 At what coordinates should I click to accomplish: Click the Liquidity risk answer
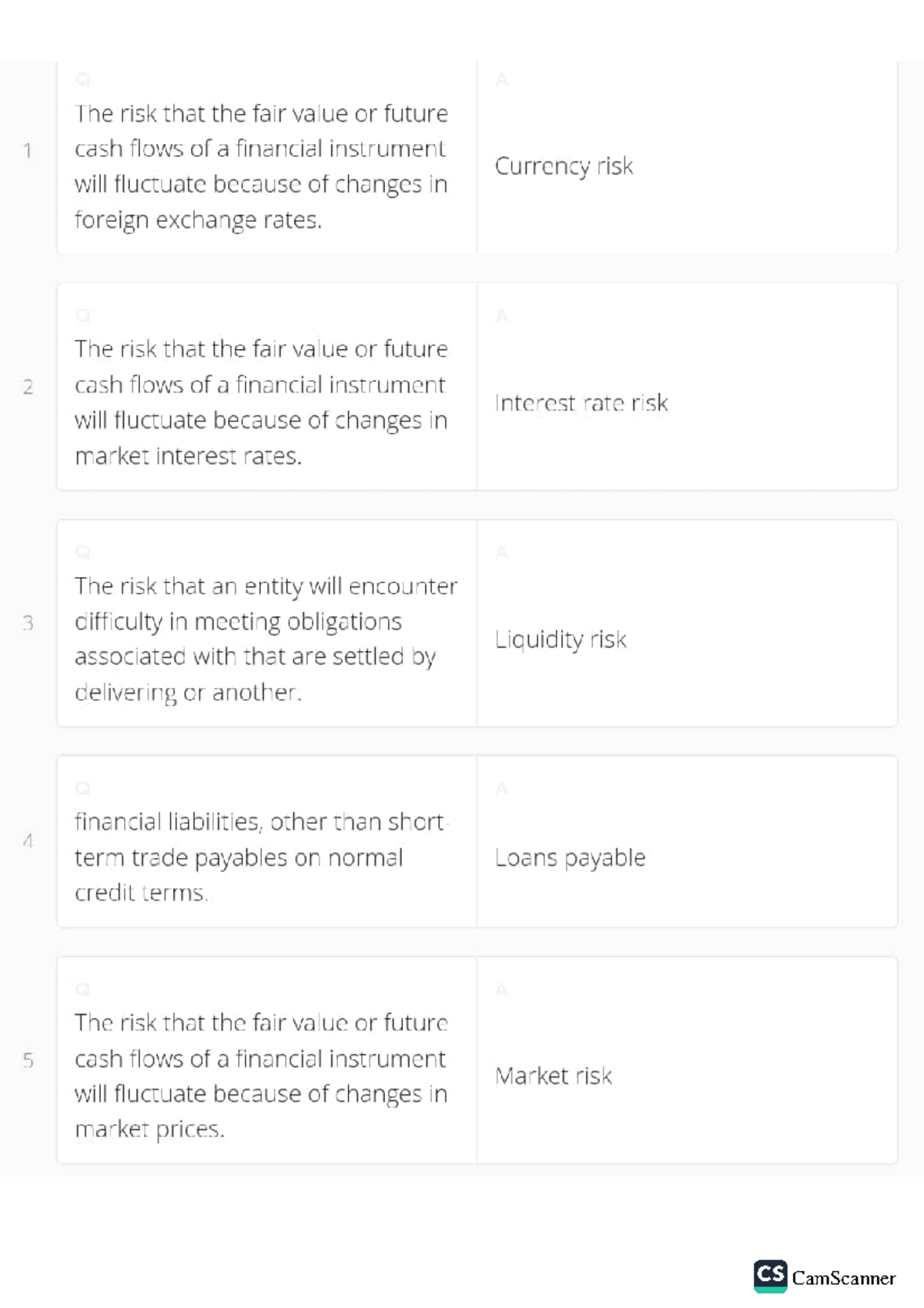(x=561, y=639)
